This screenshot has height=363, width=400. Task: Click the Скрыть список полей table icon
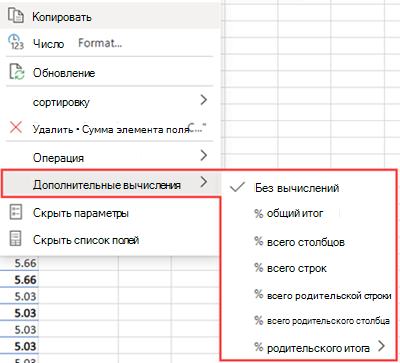click(16, 239)
